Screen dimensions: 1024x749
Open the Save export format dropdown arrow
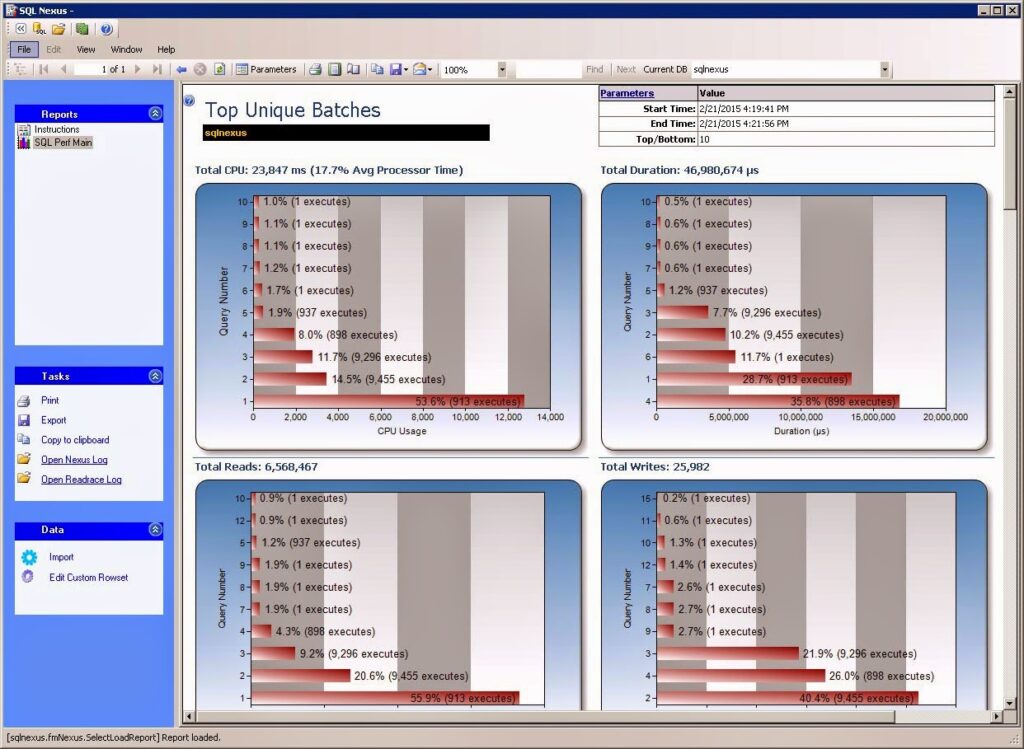tap(405, 69)
